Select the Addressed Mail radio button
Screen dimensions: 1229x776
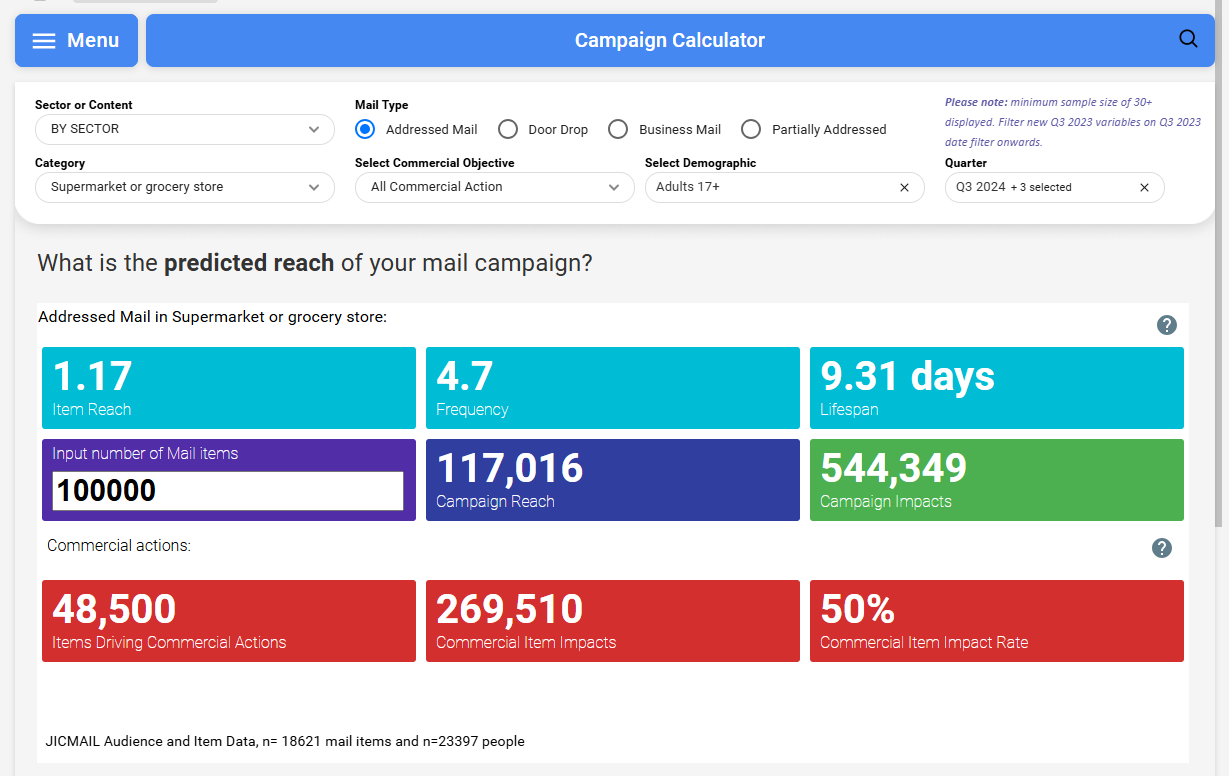coord(366,129)
